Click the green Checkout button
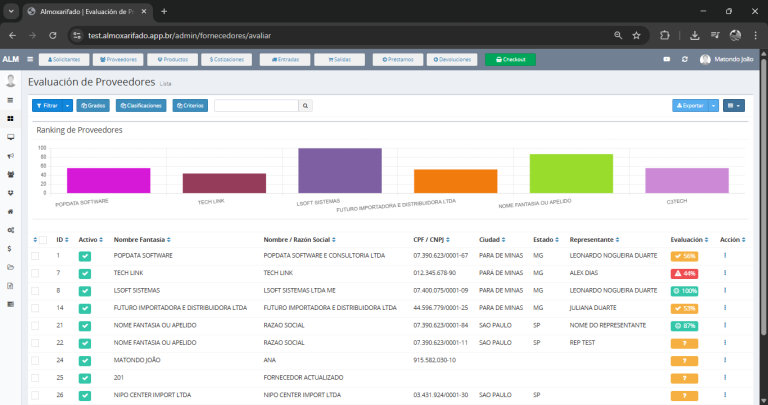 (x=510, y=59)
